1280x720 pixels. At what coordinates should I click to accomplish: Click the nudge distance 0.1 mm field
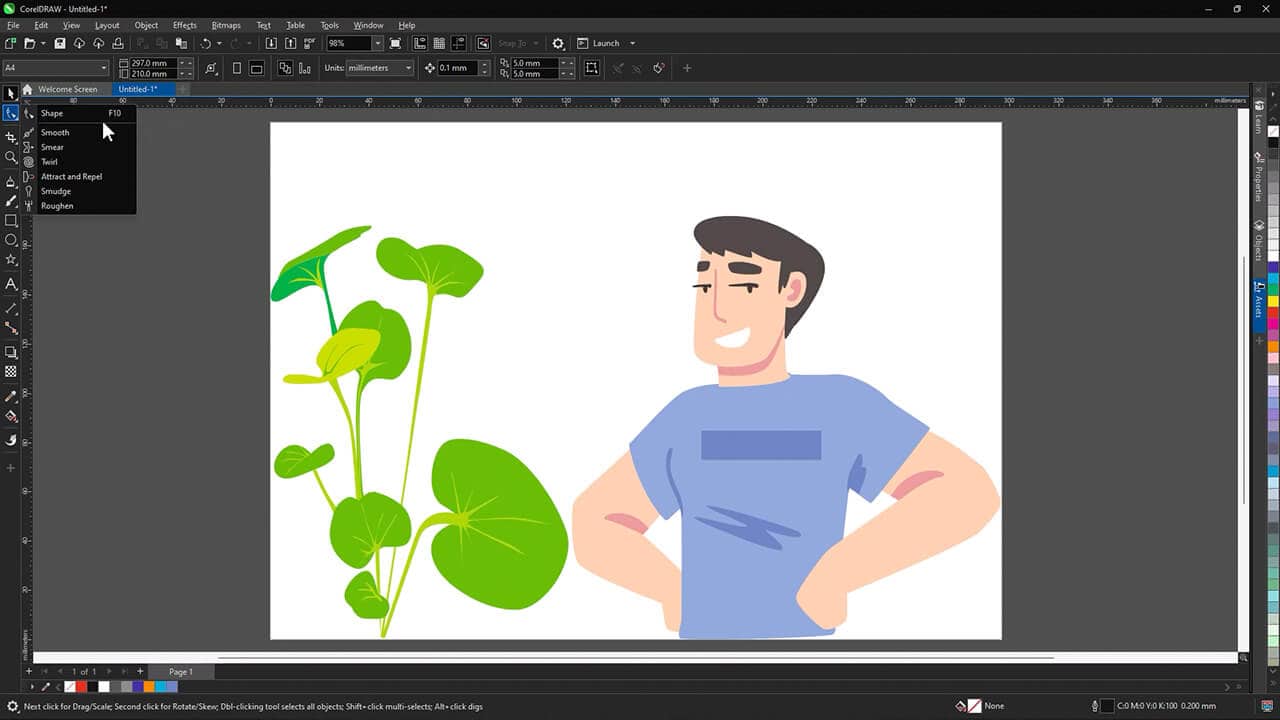click(458, 68)
